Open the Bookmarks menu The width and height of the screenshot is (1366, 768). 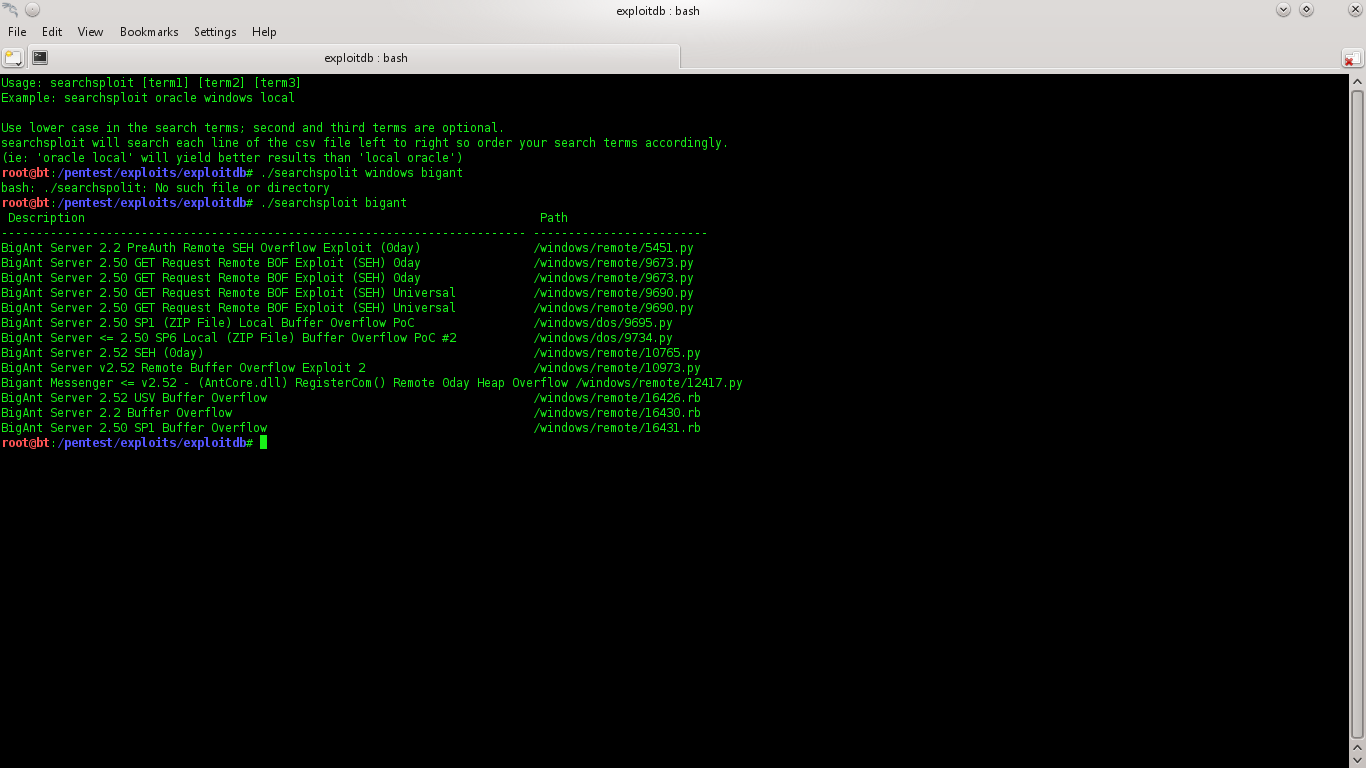(x=148, y=31)
